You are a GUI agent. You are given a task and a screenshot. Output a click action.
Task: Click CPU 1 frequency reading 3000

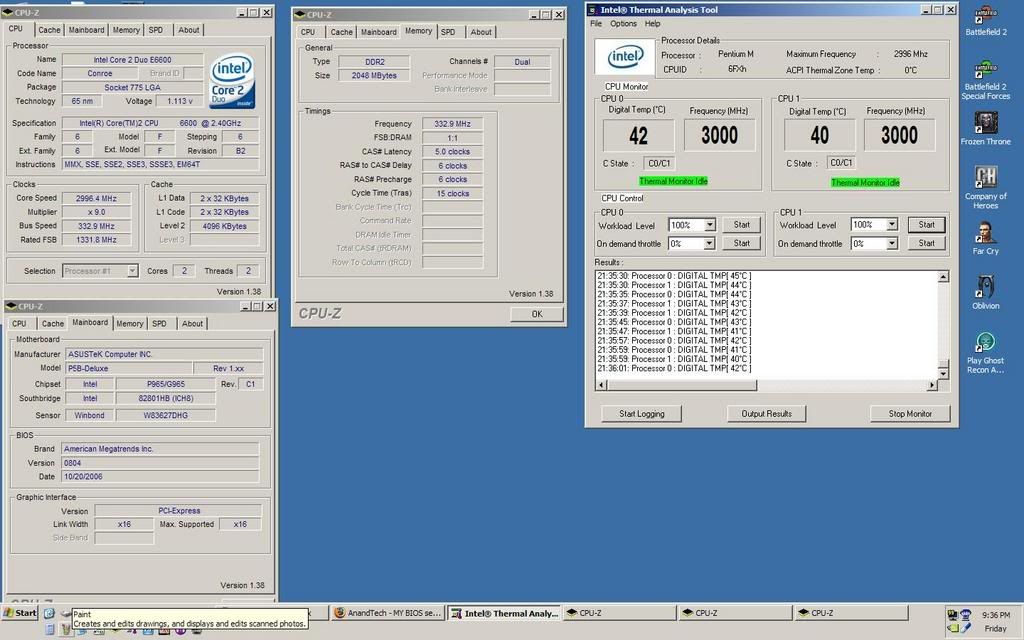click(x=899, y=135)
